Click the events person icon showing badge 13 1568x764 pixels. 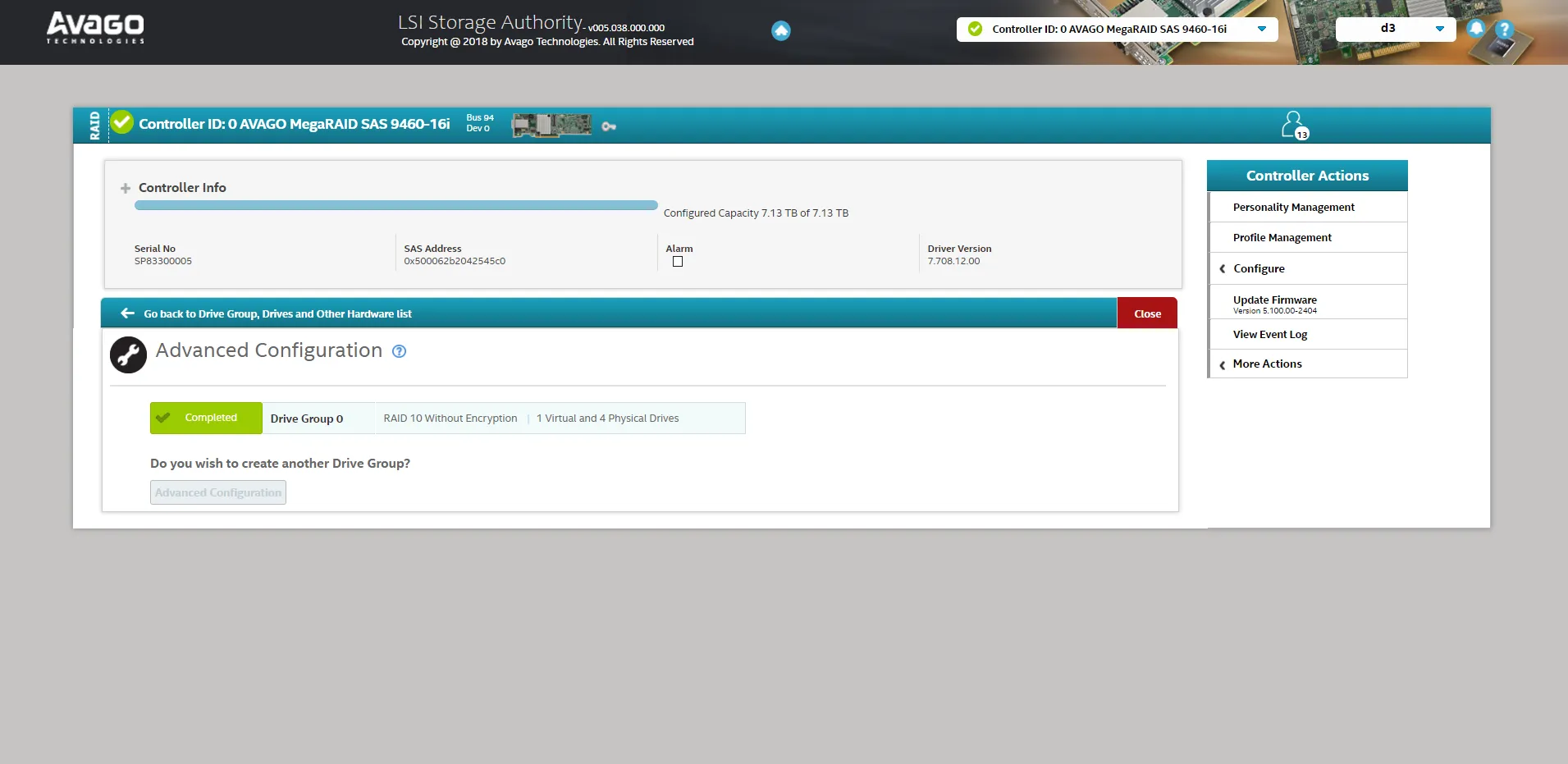click(x=1294, y=125)
